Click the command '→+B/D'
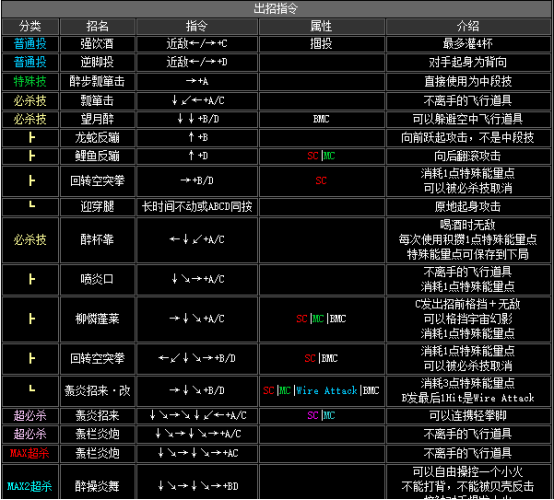The width and height of the screenshot is (554, 500). 197,181
